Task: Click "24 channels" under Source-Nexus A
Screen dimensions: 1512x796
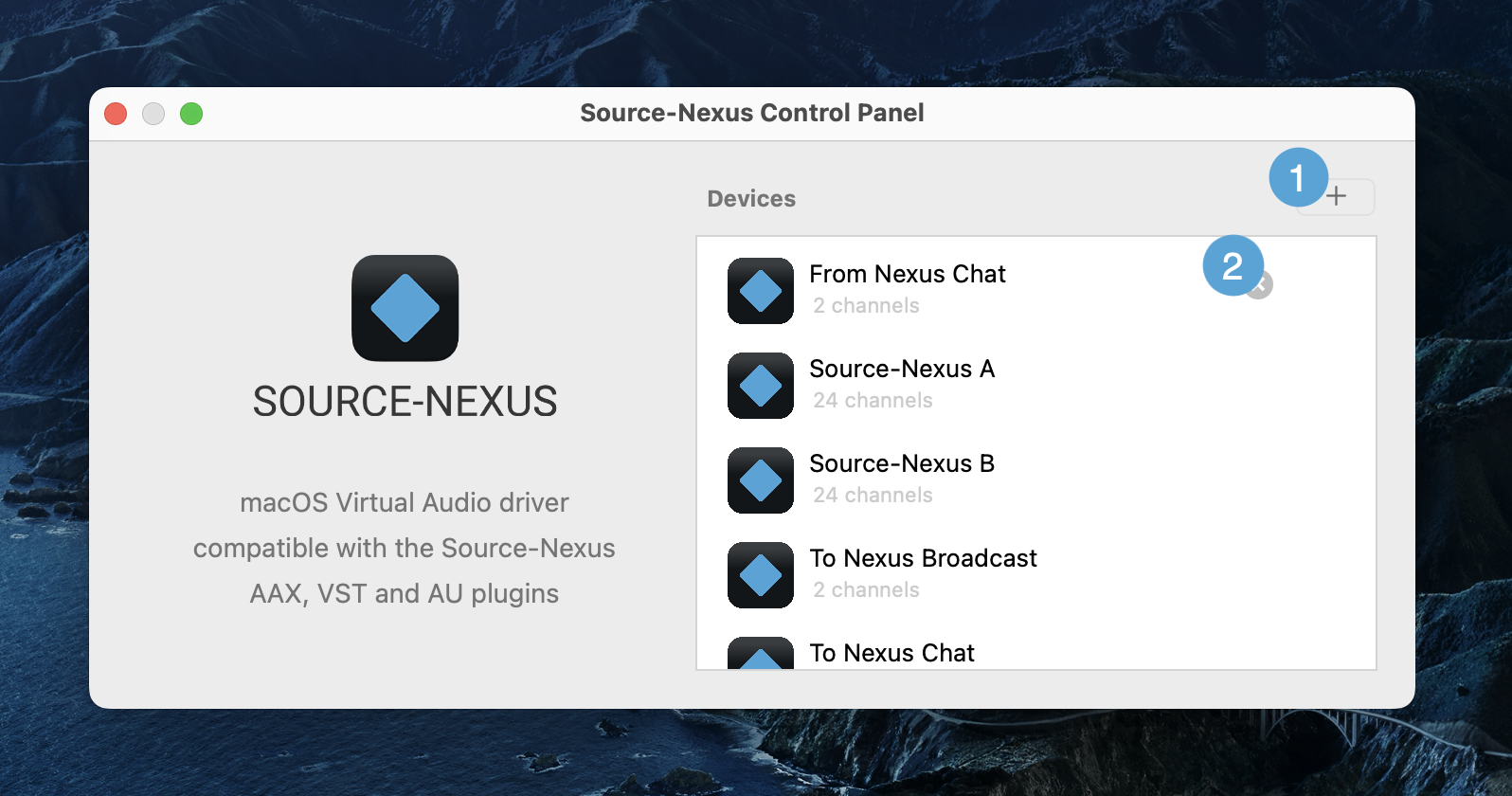Action: pyautogui.click(x=873, y=401)
